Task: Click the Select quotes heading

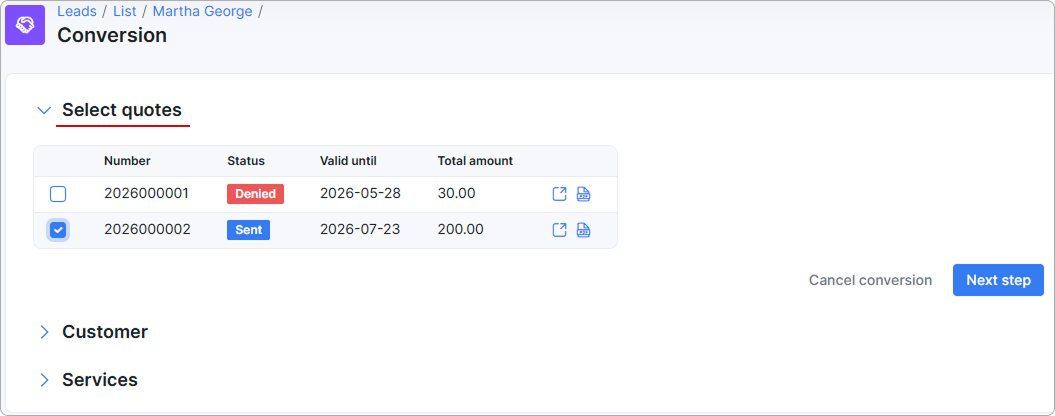Action: click(122, 110)
